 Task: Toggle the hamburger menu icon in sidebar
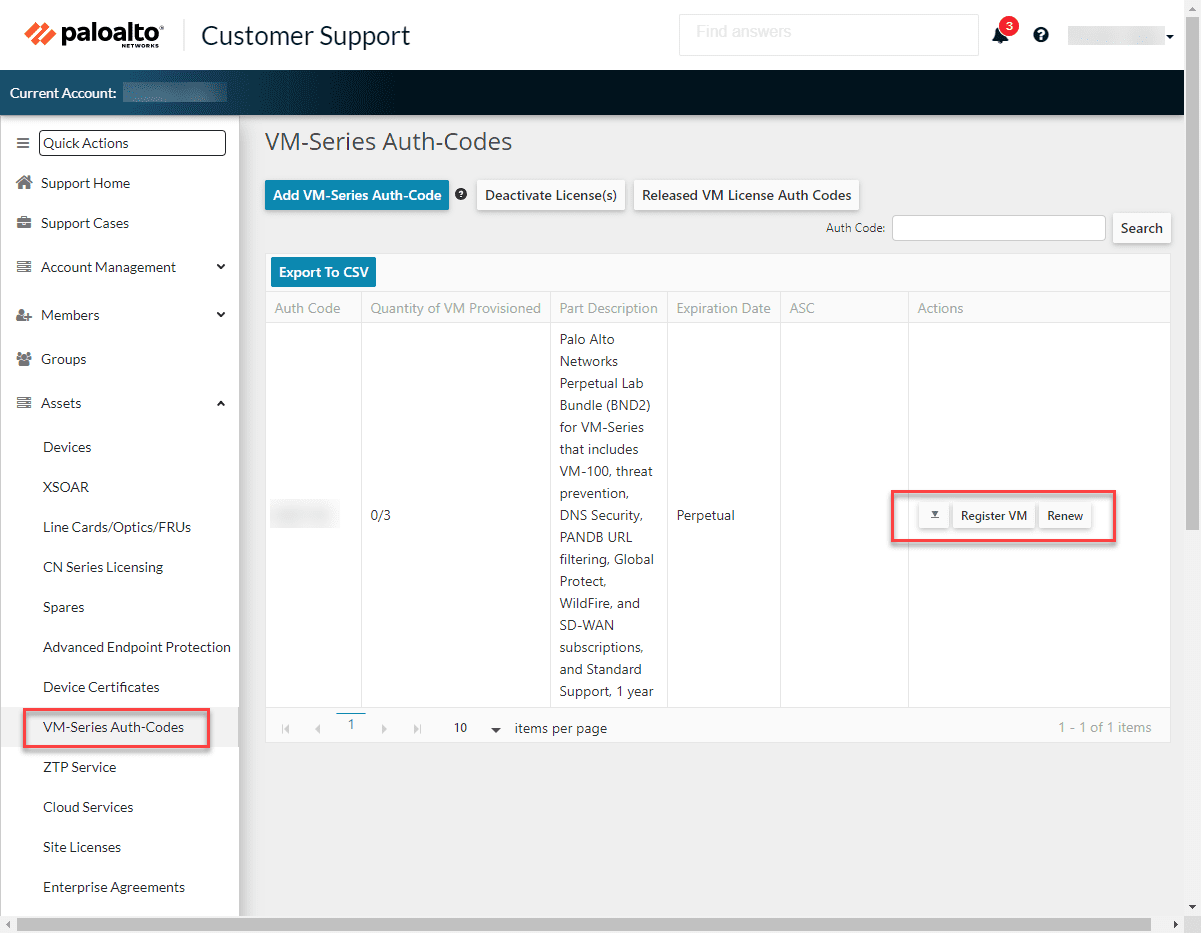23,143
